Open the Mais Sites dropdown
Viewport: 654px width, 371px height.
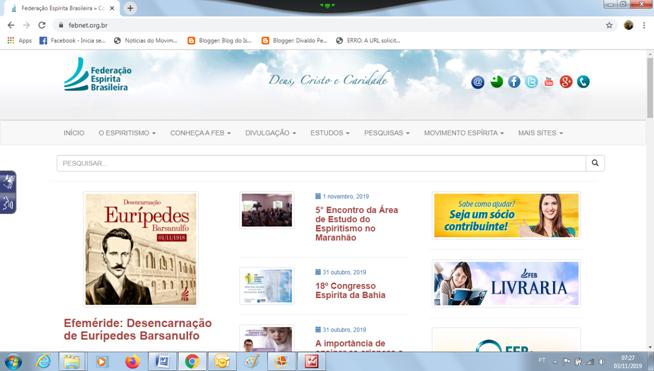coord(541,133)
